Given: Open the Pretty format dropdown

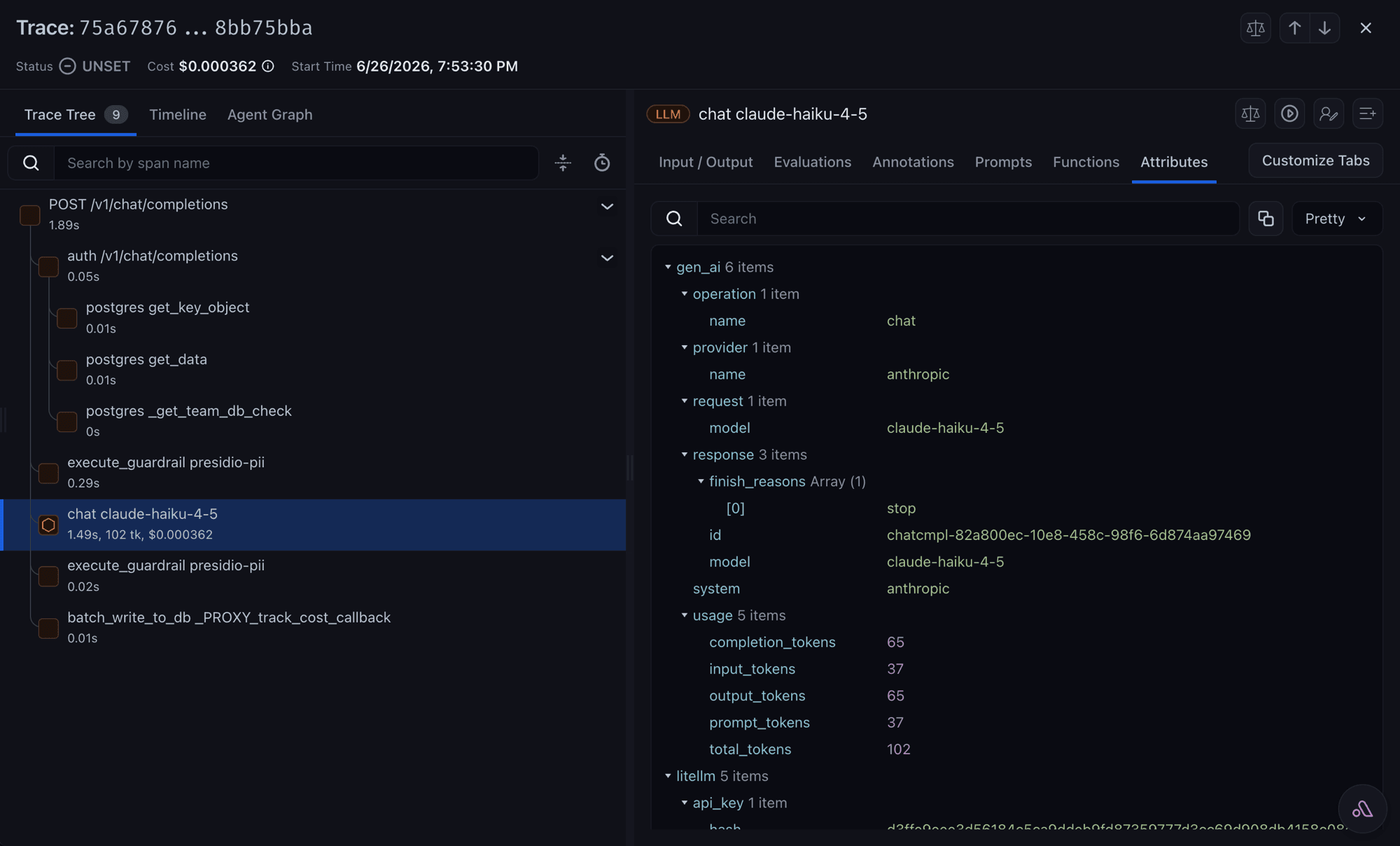Looking at the screenshot, I should [1337, 219].
